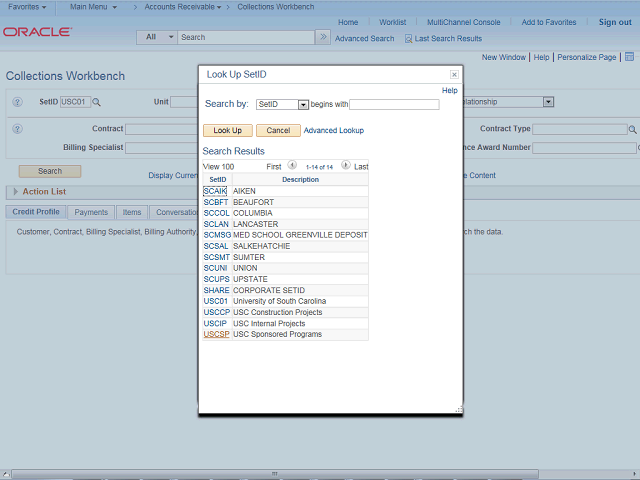Click the SetID lookup magnifier icon
This screenshot has height=480, width=640.
pos(97,102)
